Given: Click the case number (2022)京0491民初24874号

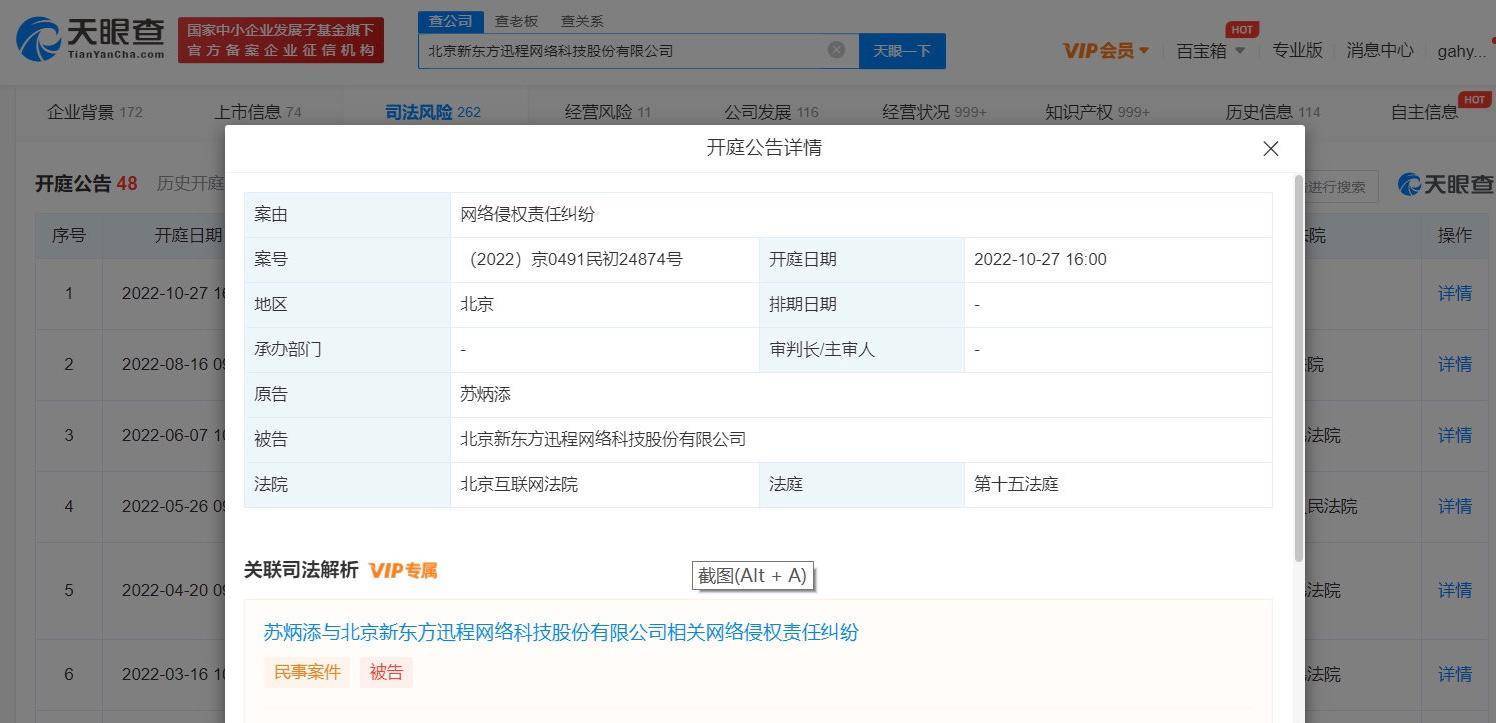Looking at the screenshot, I should click(573, 260).
